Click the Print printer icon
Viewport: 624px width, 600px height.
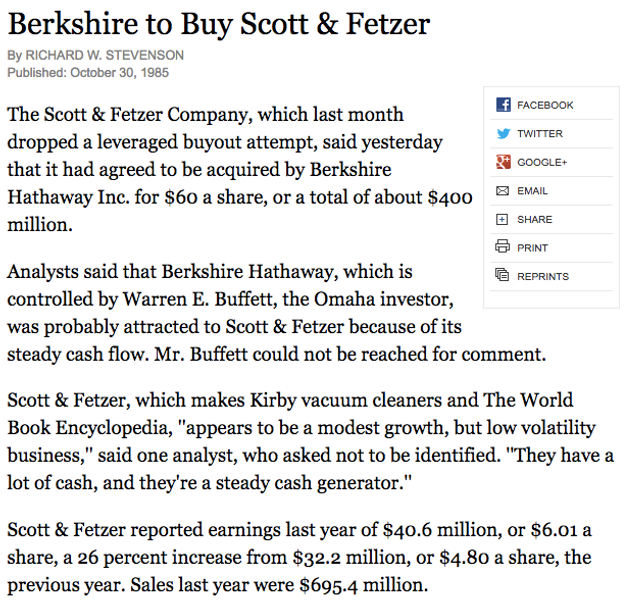(x=502, y=246)
